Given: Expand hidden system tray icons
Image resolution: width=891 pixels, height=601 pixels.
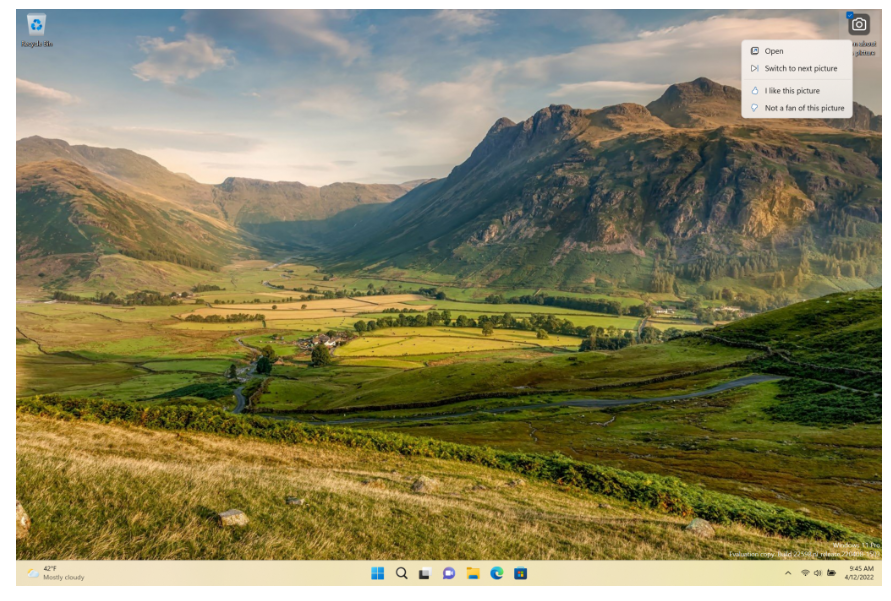Looking at the screenshot, I should point(788,572).
